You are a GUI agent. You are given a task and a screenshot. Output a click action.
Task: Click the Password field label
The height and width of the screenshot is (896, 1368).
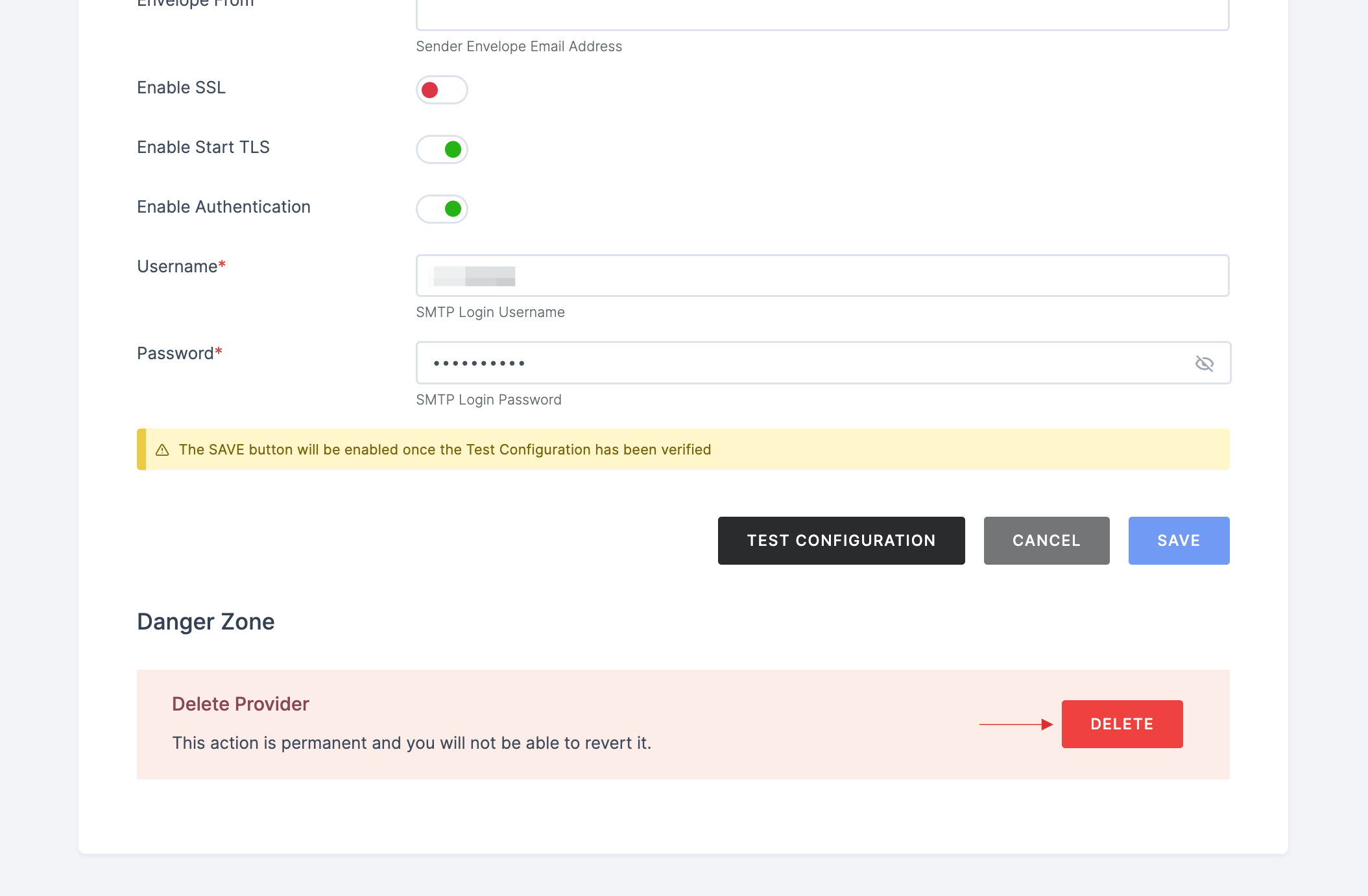point(180,353)
